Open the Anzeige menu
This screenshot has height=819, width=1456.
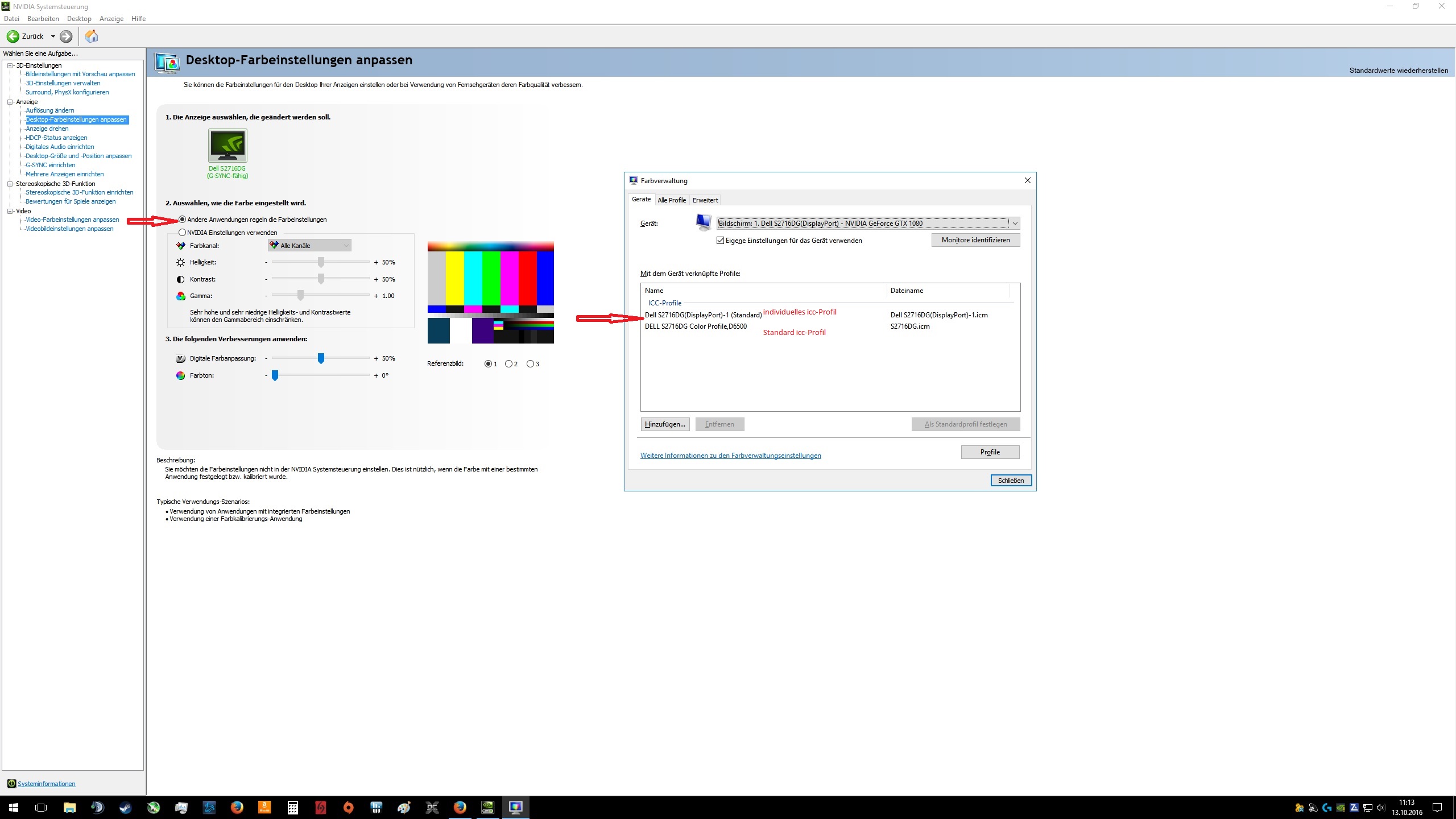coord(111,19)
